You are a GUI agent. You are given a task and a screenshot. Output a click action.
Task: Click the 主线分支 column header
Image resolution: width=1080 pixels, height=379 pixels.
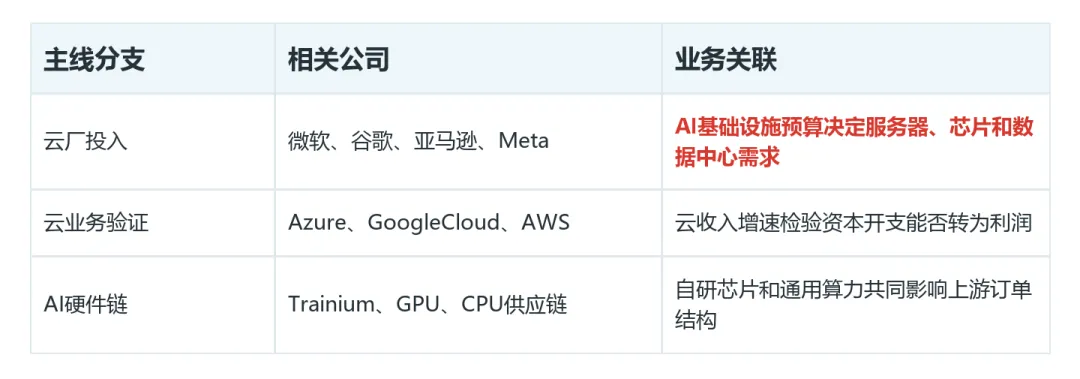click(x=152, y=59)
